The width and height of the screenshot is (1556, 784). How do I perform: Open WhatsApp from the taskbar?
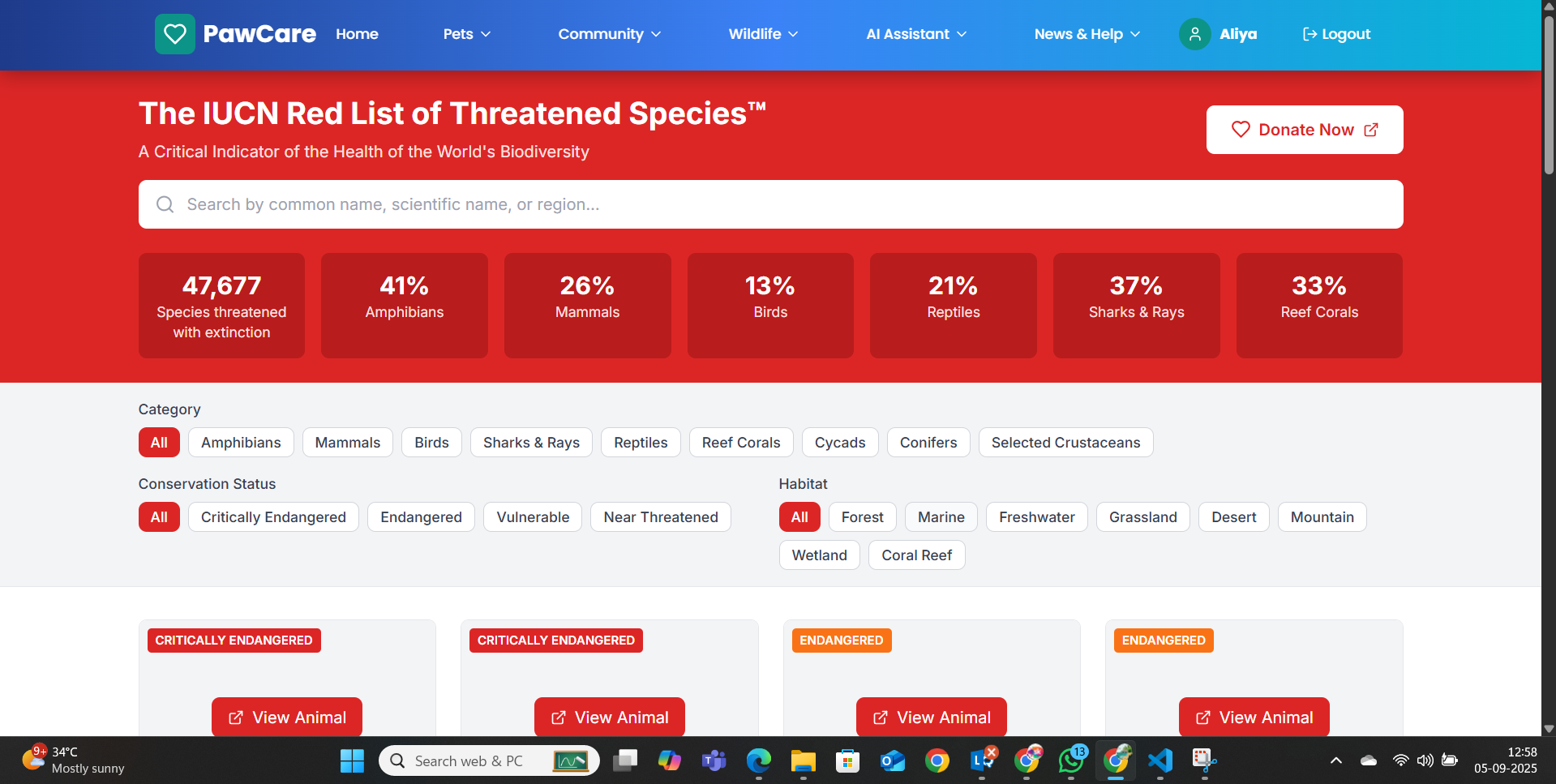tap(1071, 760)
